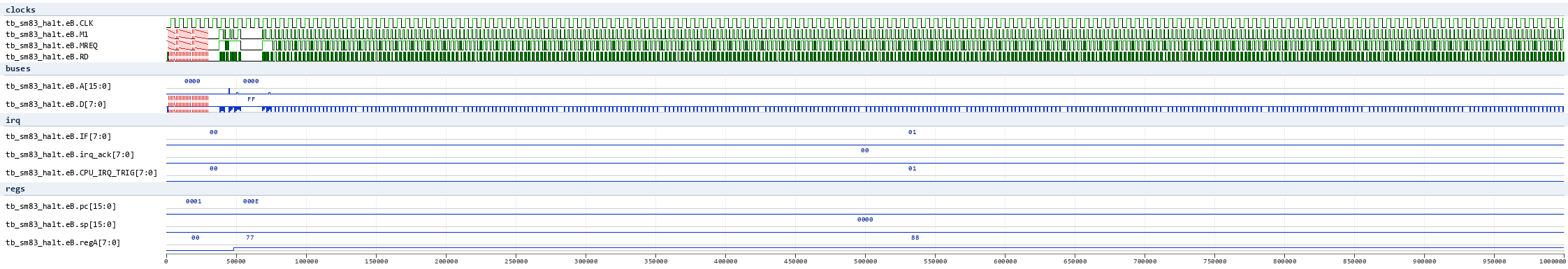Click the 650000 time axis label
Screen dimensions: 1568x269
pyautogui.click(x=1075, y=261)
